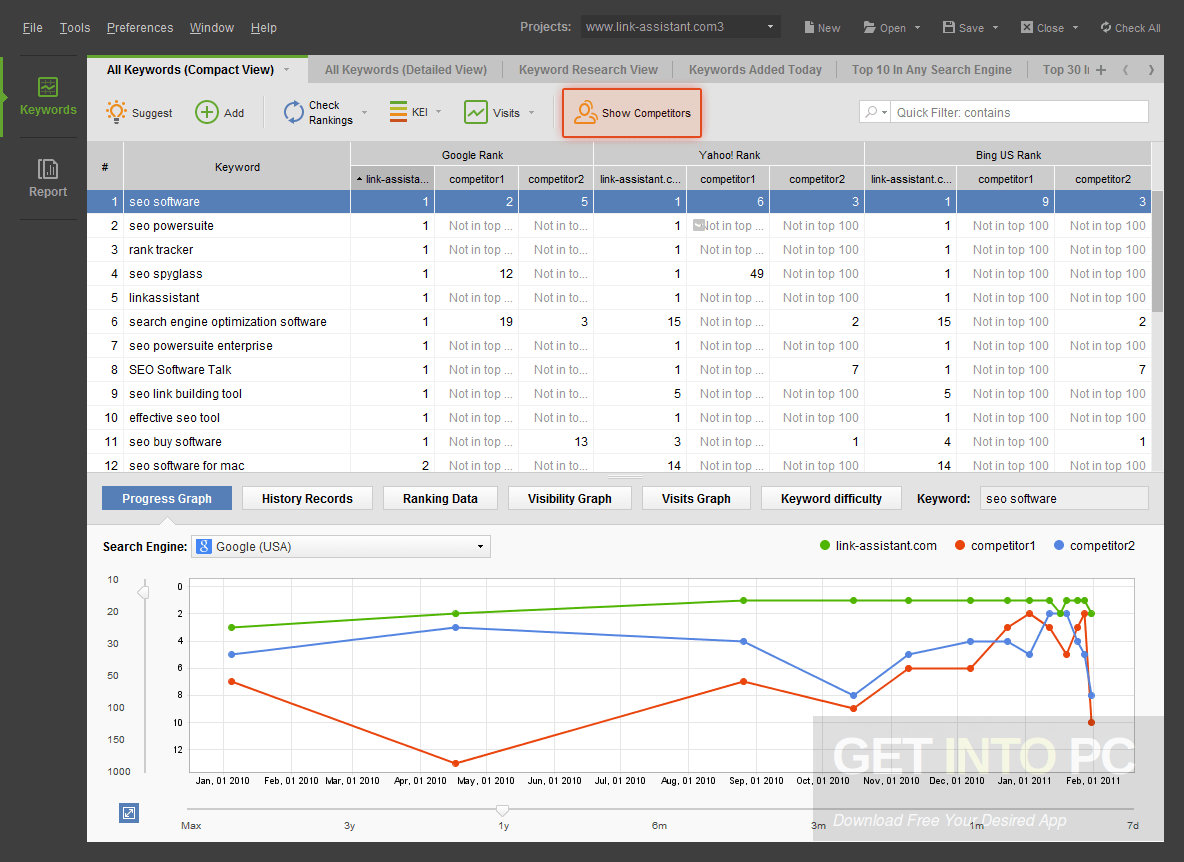Sort by the Keyword column header
This screenshot has height=862, width=1184.
[x=237, y=167]
